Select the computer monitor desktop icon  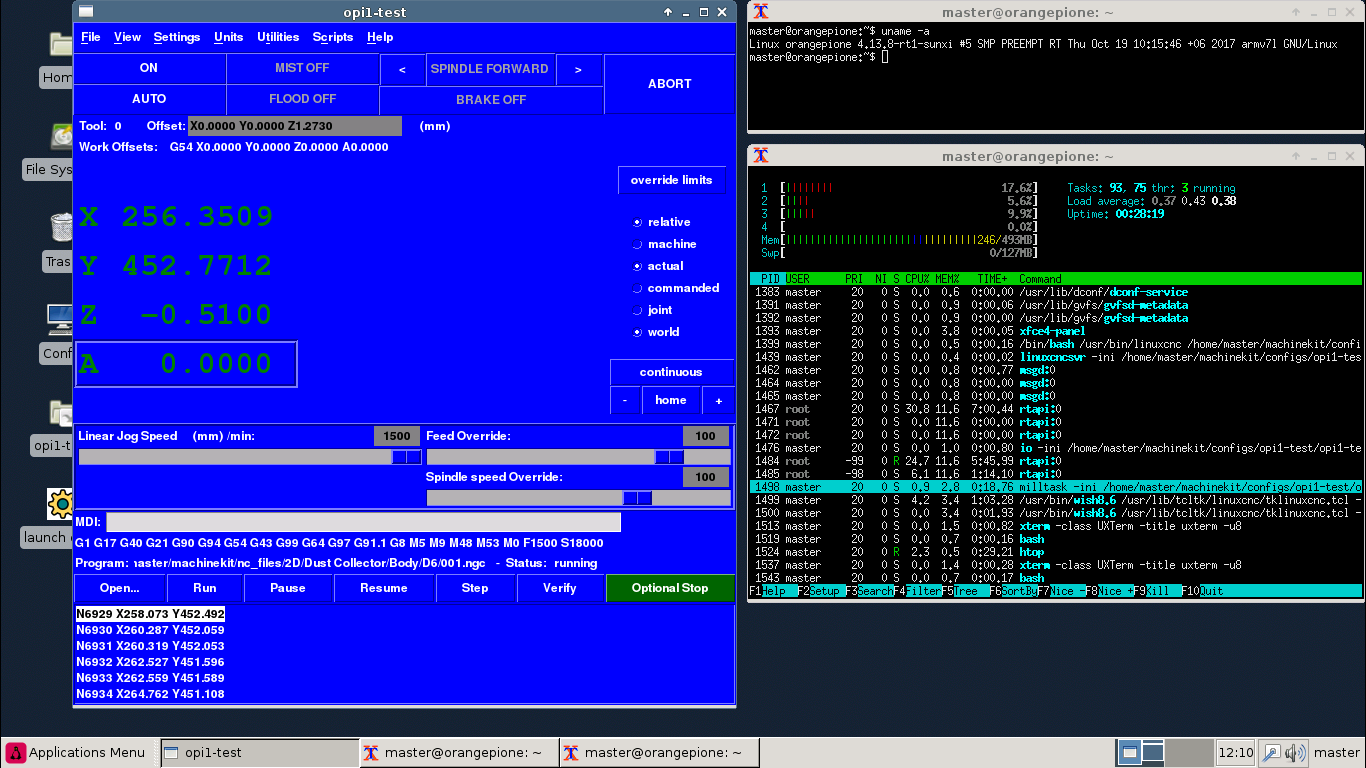click(60, 319)
